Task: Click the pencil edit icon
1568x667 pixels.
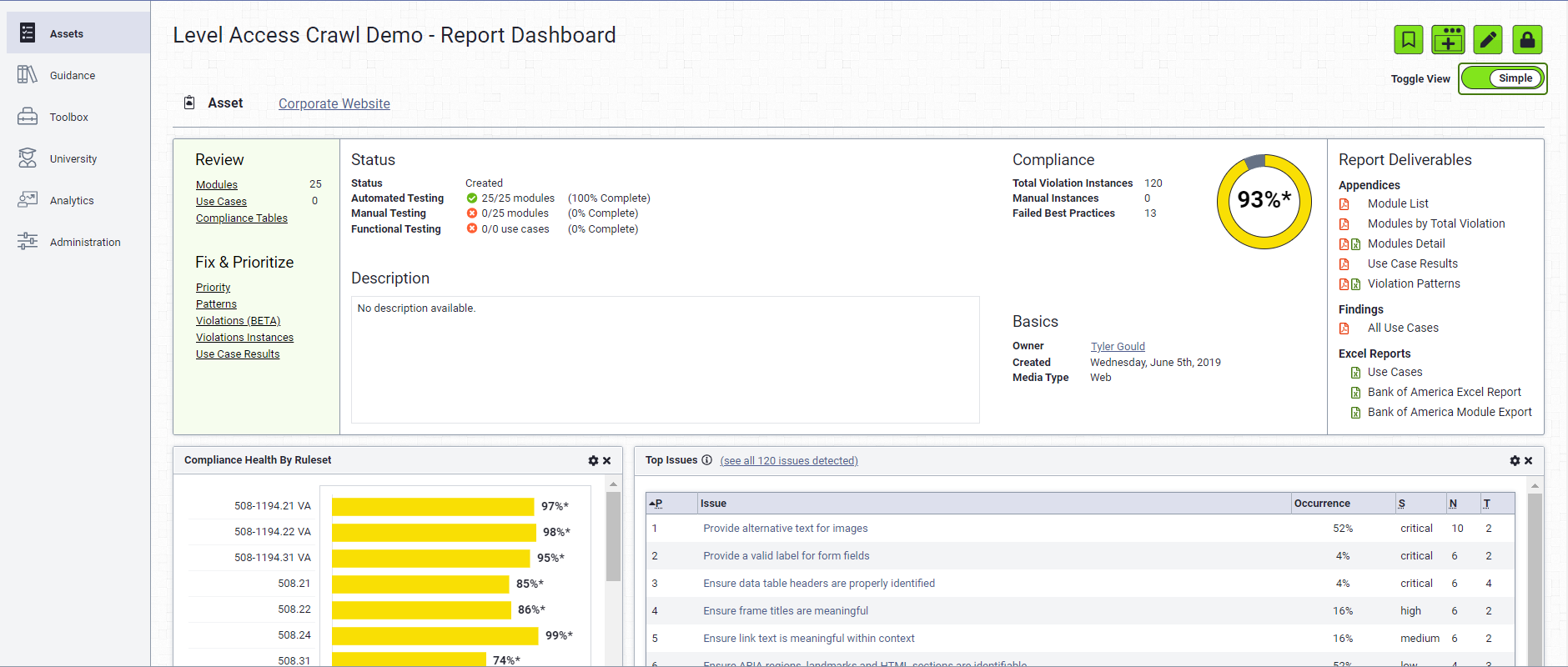Action: point(1488,39)
